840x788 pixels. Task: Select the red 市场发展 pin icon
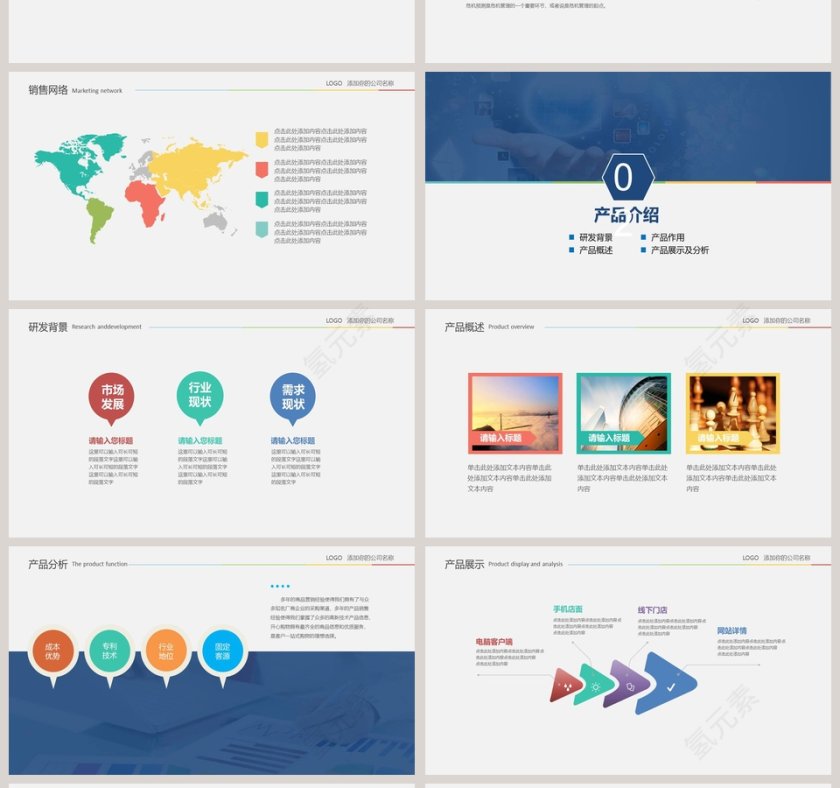pos(112,396)
